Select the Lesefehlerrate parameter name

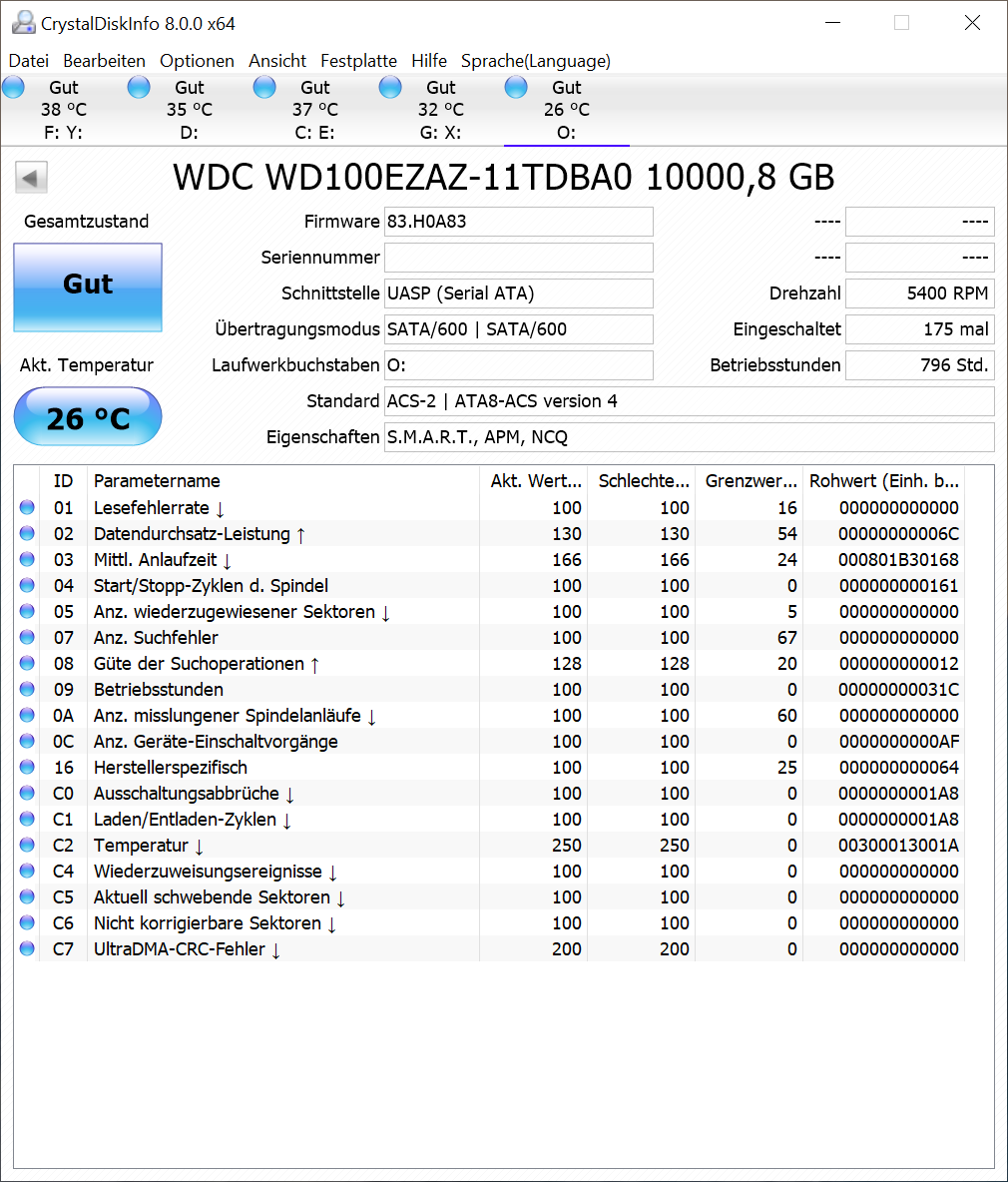[x=159, y=508]
